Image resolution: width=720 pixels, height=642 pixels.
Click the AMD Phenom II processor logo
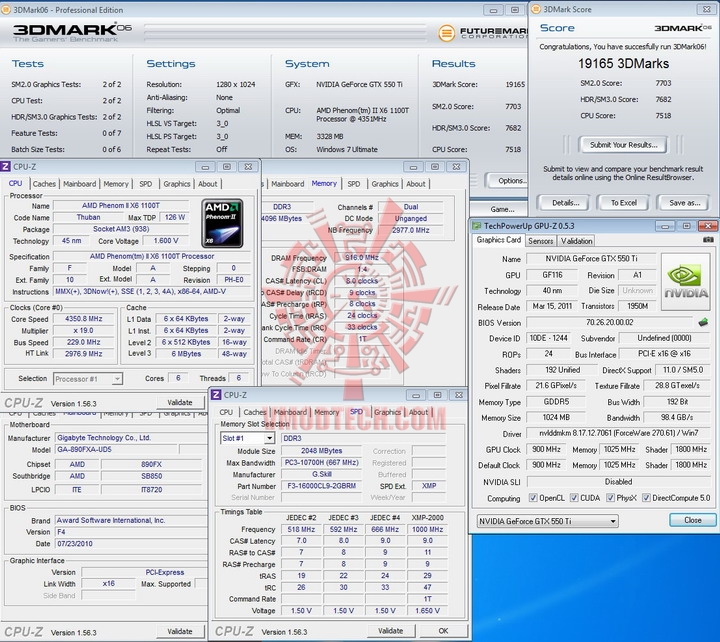(x=221, y=224)
